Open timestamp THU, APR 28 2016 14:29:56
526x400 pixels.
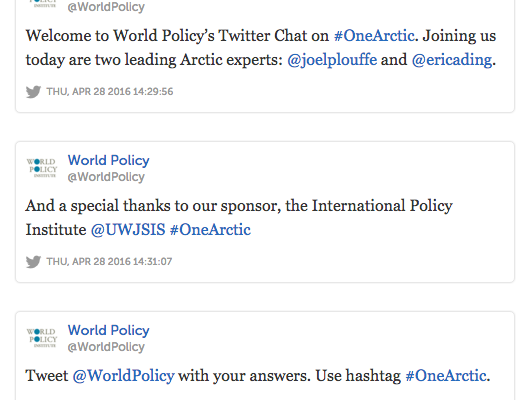click(110, 92)
